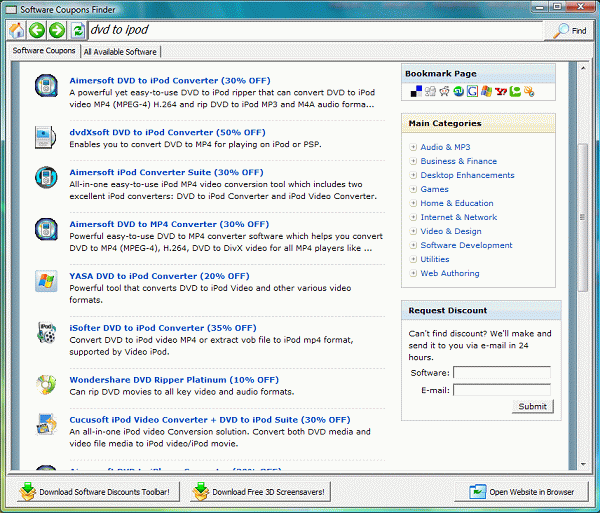Viewport: 600px width, 513px height.
Task: Click into the Software input field
Action: pyautogui.click(x=502, y=373)
